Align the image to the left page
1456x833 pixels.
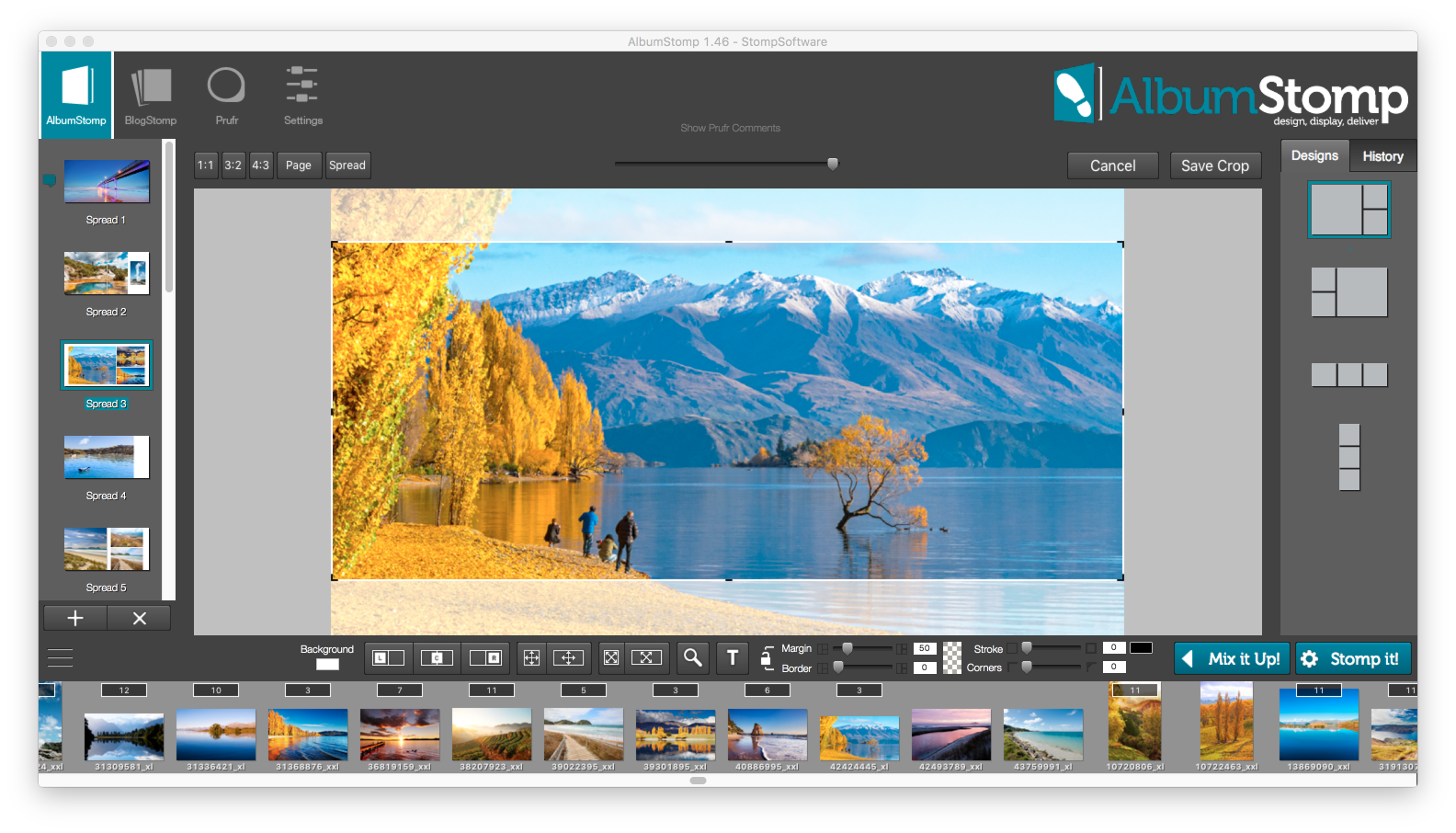pyautogui.click(x=388, y=657)
